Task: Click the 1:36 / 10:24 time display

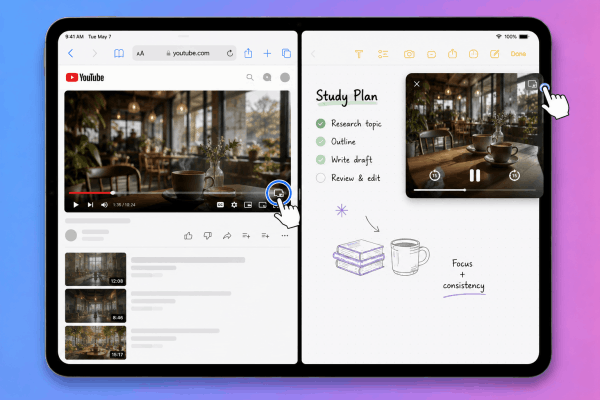Action: coord(124,205)
